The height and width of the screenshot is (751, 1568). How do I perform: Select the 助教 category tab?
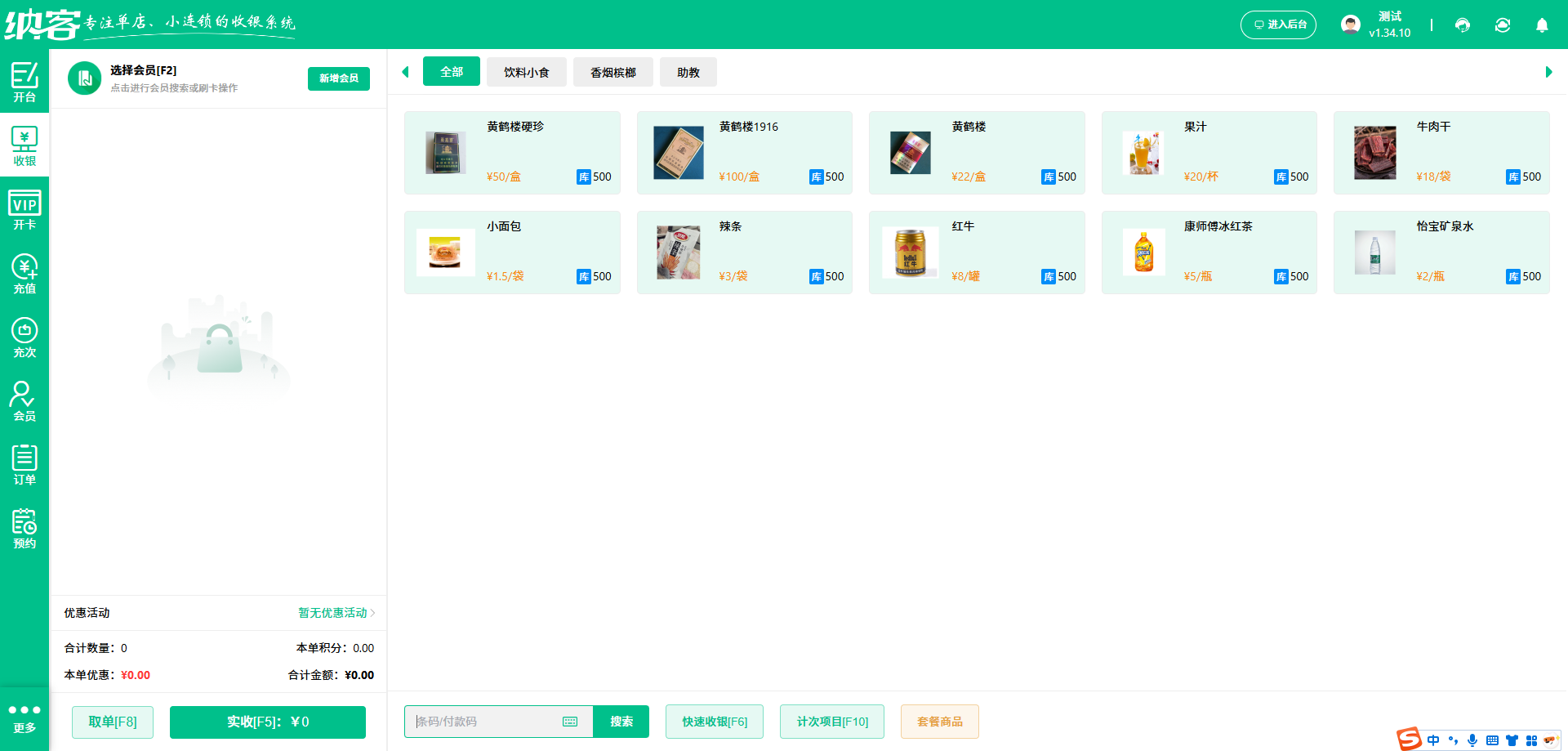[x=688, y=72]
